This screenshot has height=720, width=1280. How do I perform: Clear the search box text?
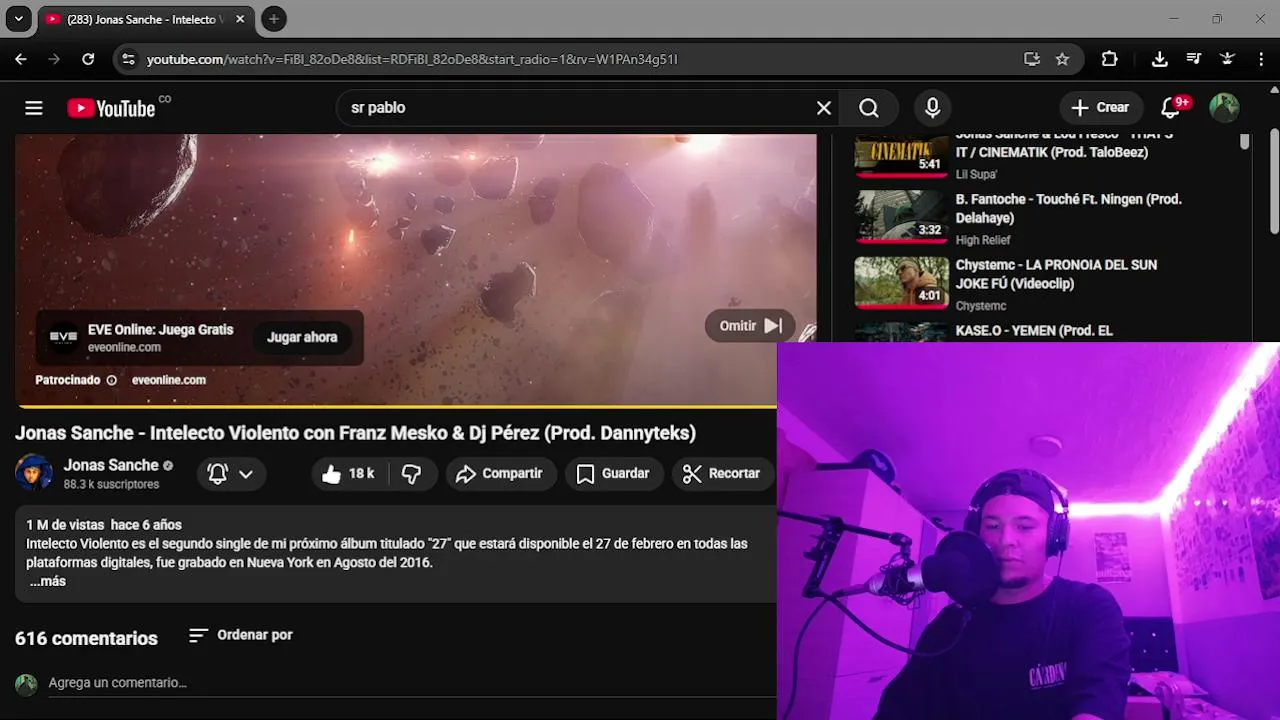824,108
